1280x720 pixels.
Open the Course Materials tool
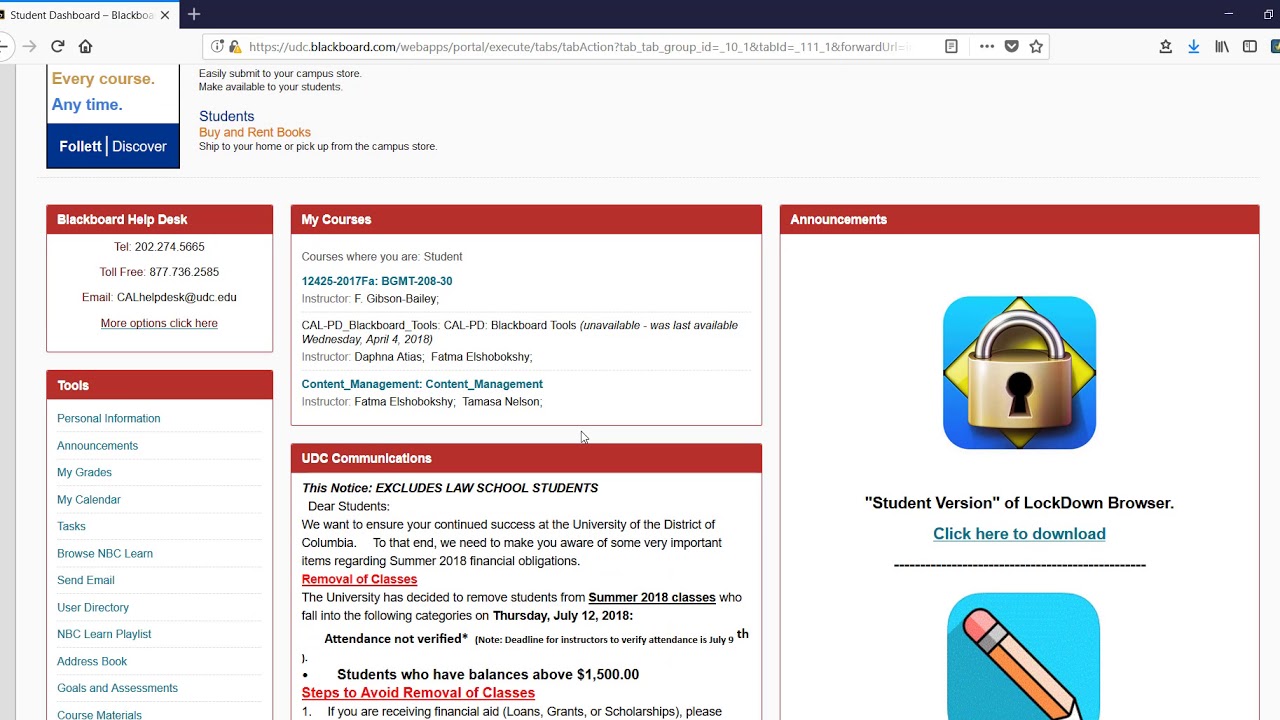(x=99, y=714)
